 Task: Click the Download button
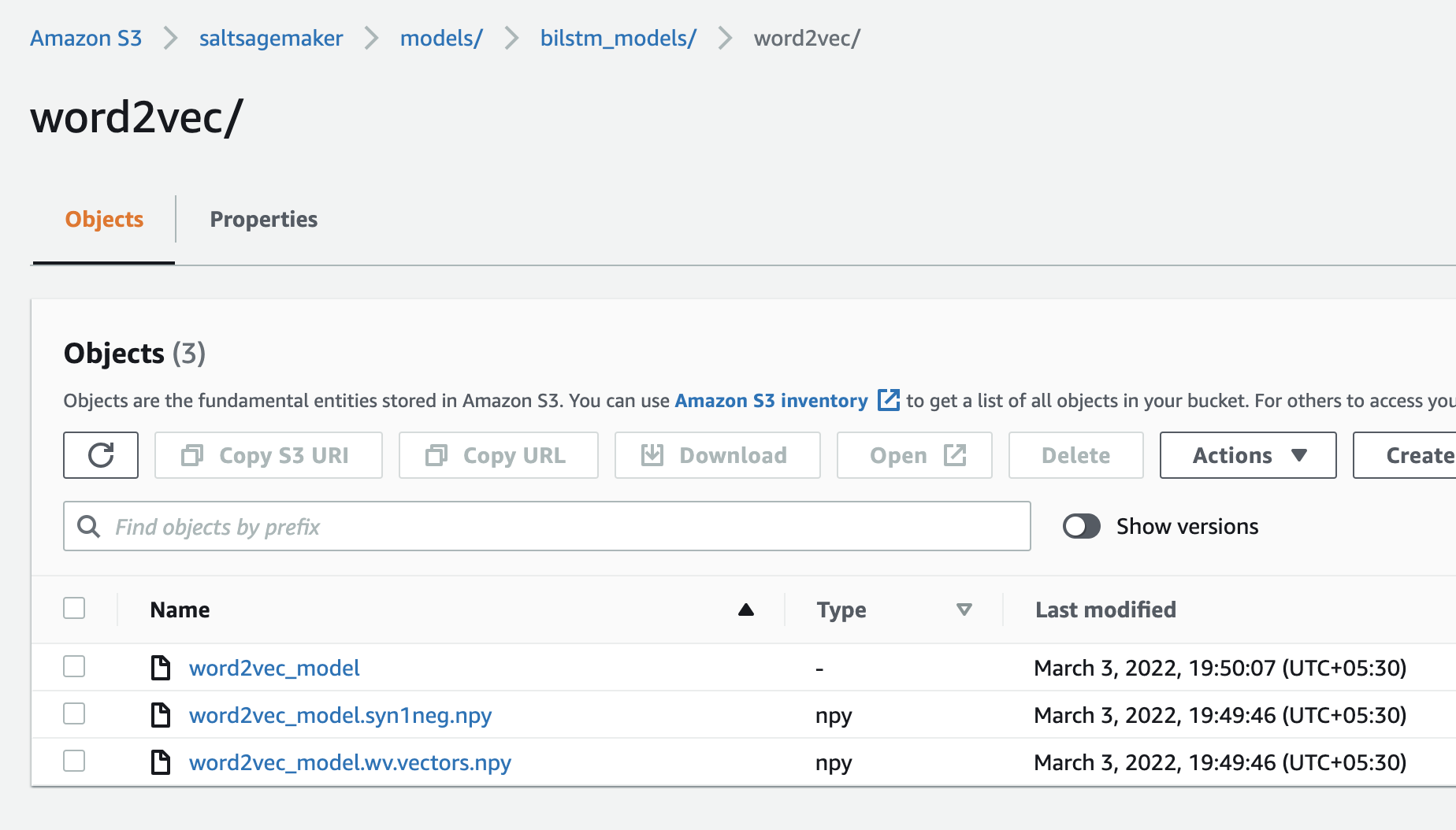point(717,455)
